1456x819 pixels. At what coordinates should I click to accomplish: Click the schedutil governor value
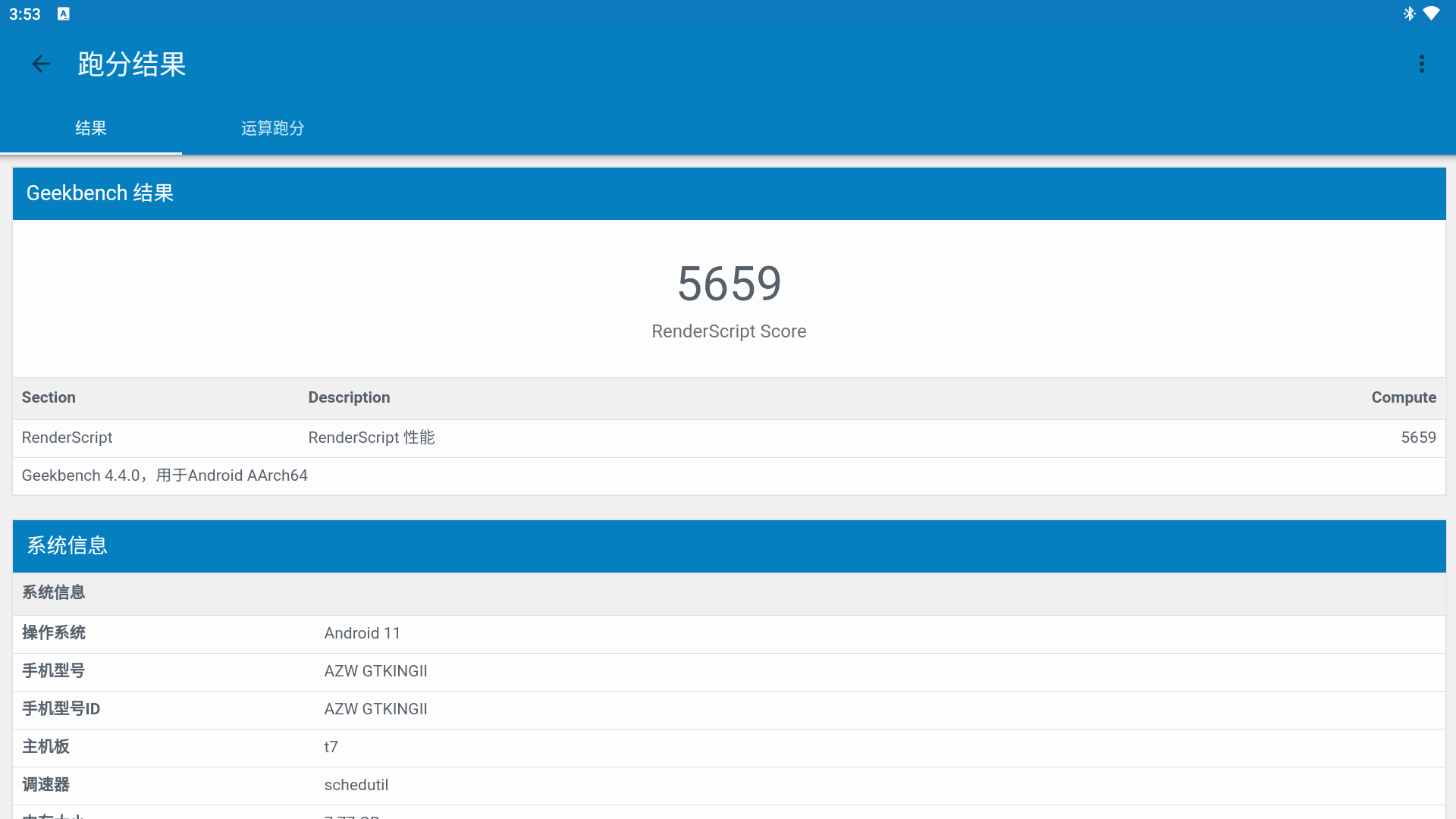coord(356,785)
